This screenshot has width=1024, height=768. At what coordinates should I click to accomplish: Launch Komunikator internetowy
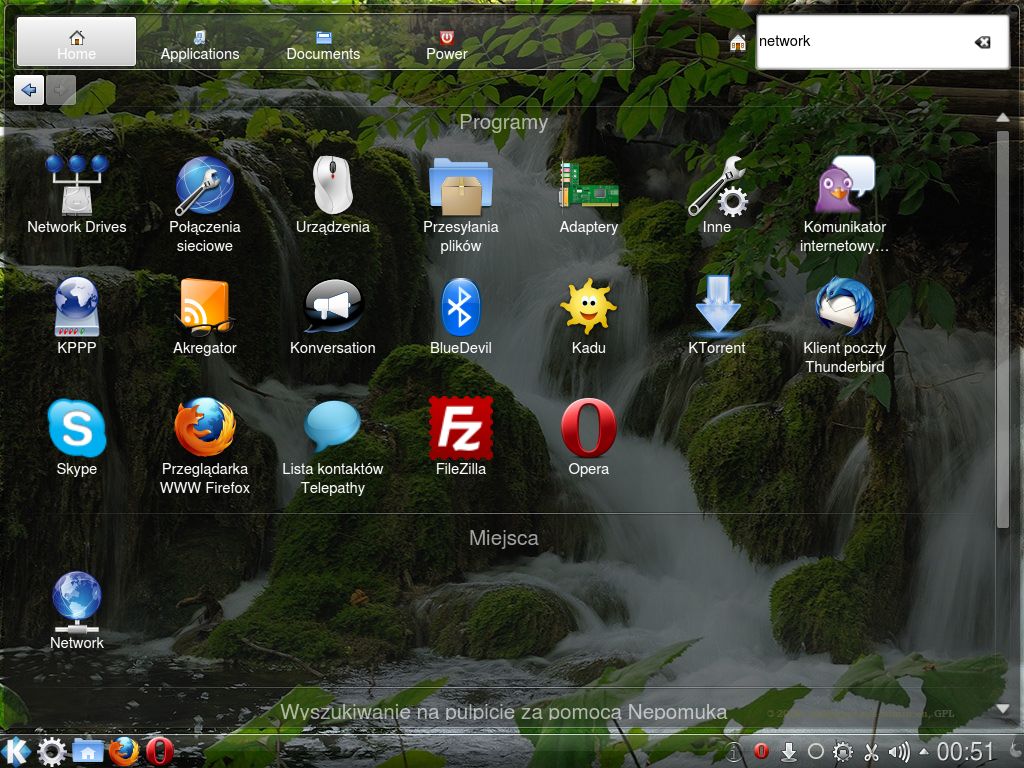click(844, 204)
